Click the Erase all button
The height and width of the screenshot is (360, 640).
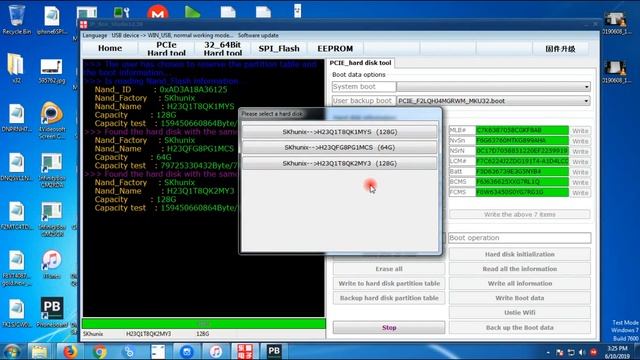click(389, 269)
